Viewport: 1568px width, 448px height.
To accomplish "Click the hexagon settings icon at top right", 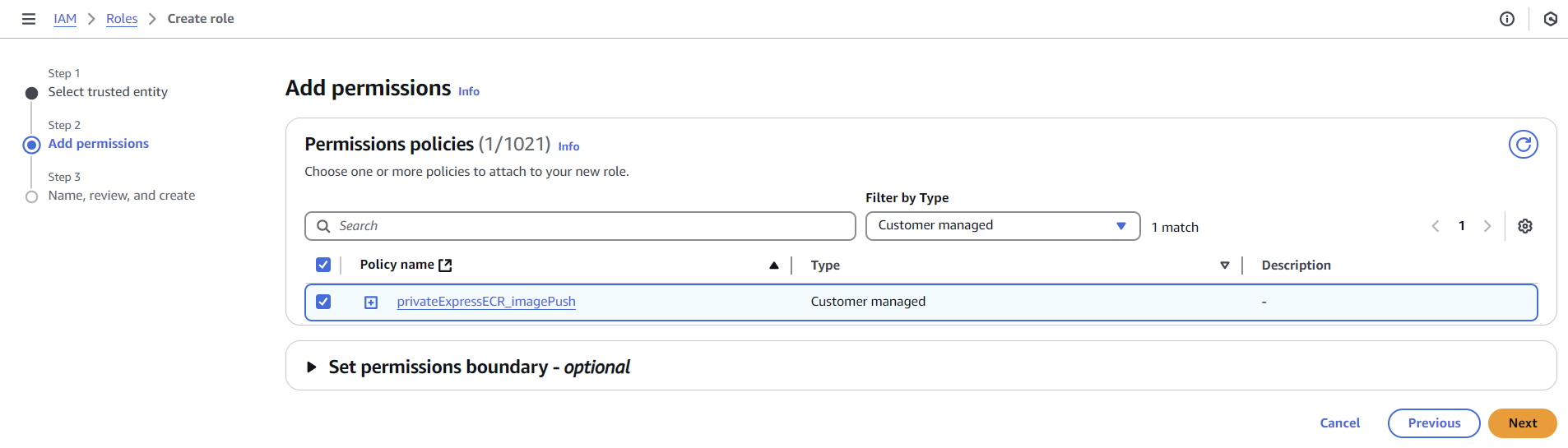I will 1550,19.
